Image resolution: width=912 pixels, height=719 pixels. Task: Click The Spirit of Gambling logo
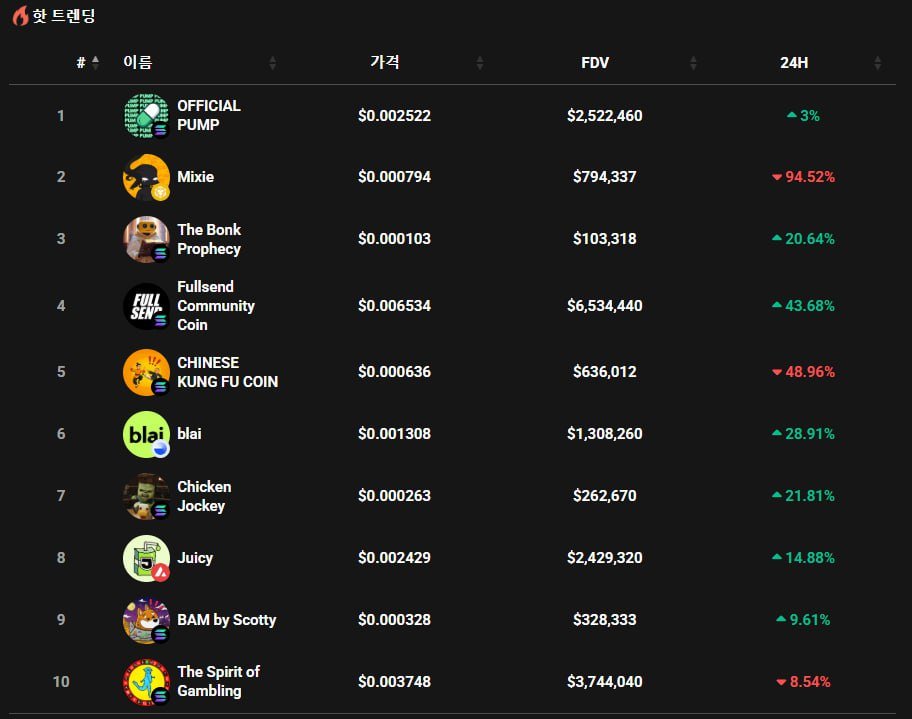(x=147, y=682)
